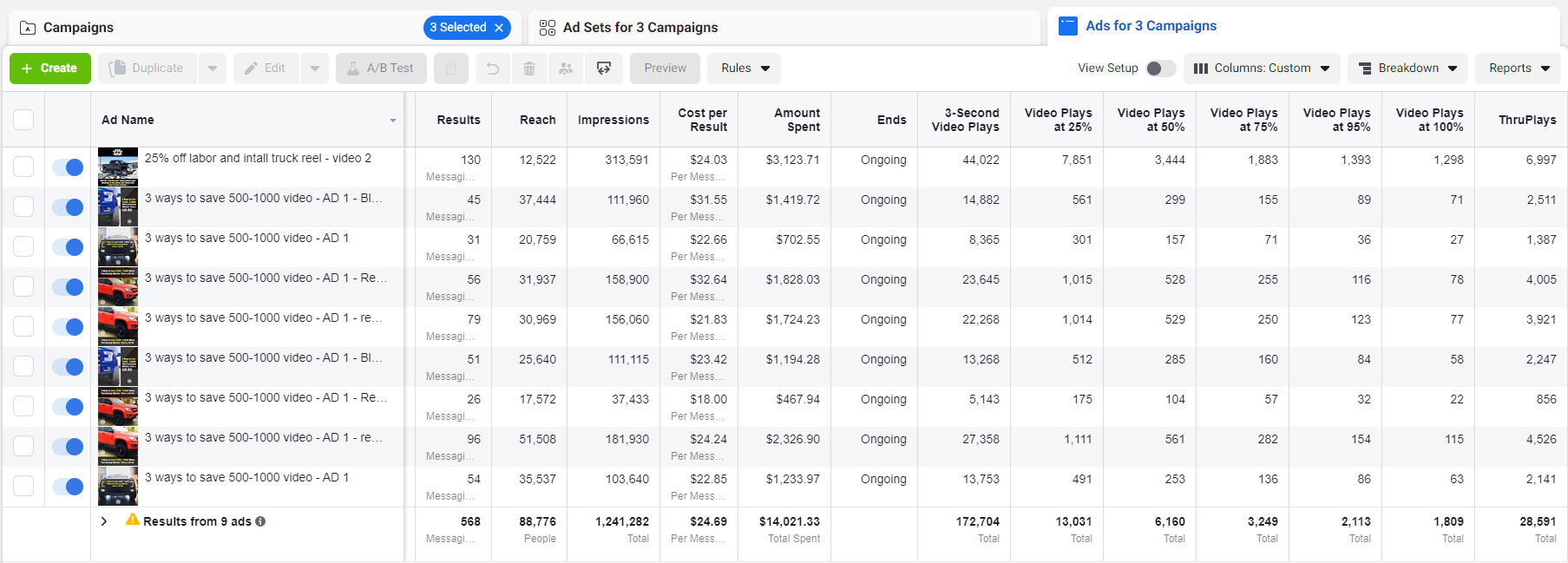Check the select-all checkbox in header row
Image resolution: width=1568 pixels, height=563 pixels.
23,120
